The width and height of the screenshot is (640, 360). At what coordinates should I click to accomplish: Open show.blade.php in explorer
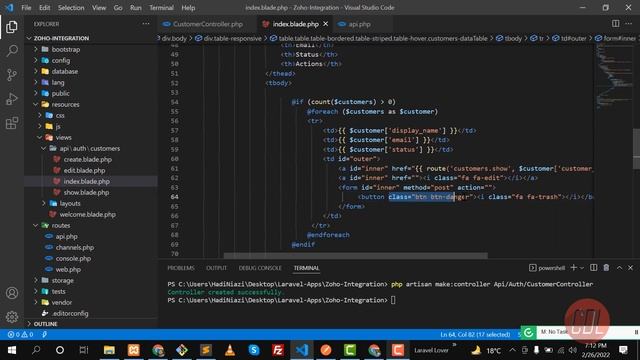tap(86, 192)
